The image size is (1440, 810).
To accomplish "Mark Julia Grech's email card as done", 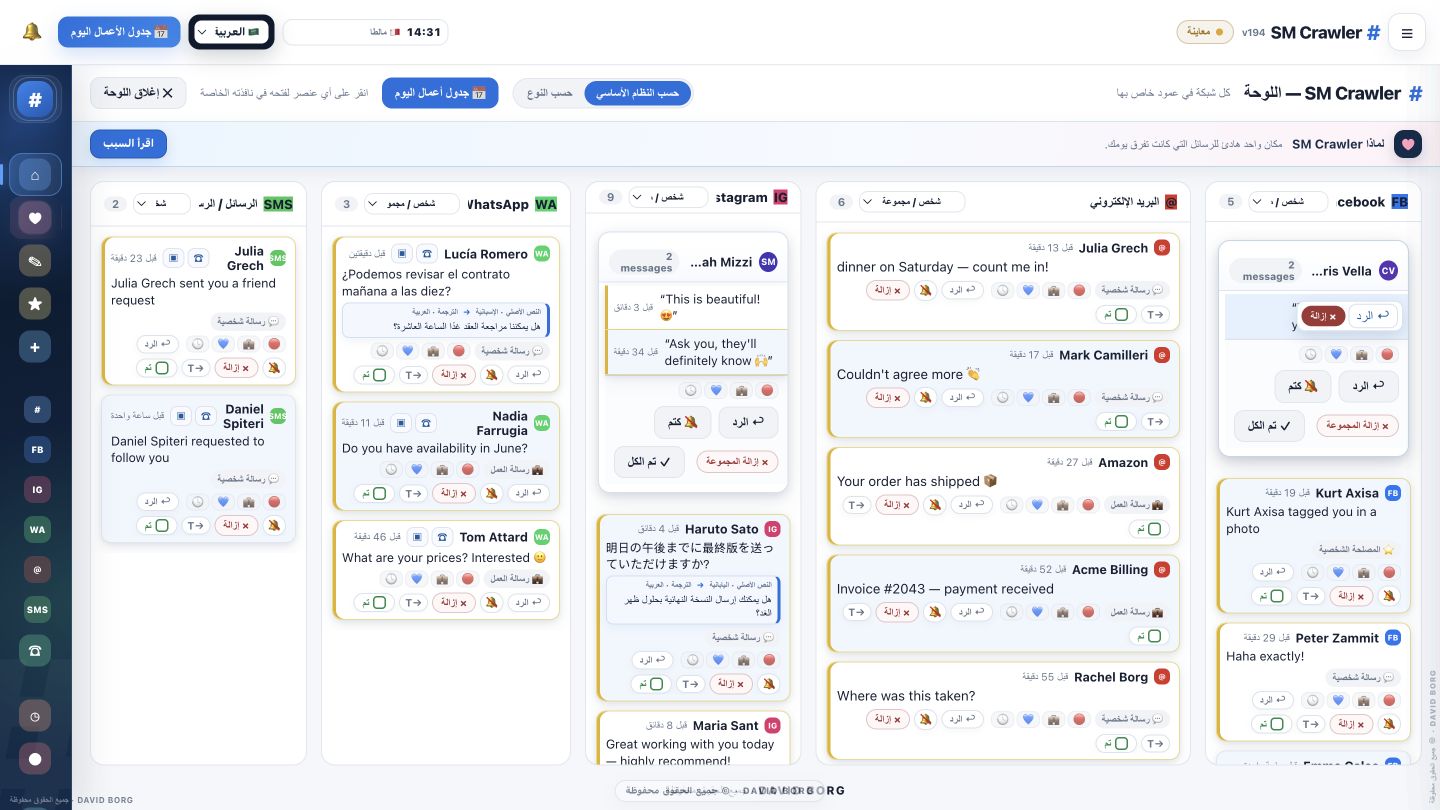I will click(x=1115, y=314).
